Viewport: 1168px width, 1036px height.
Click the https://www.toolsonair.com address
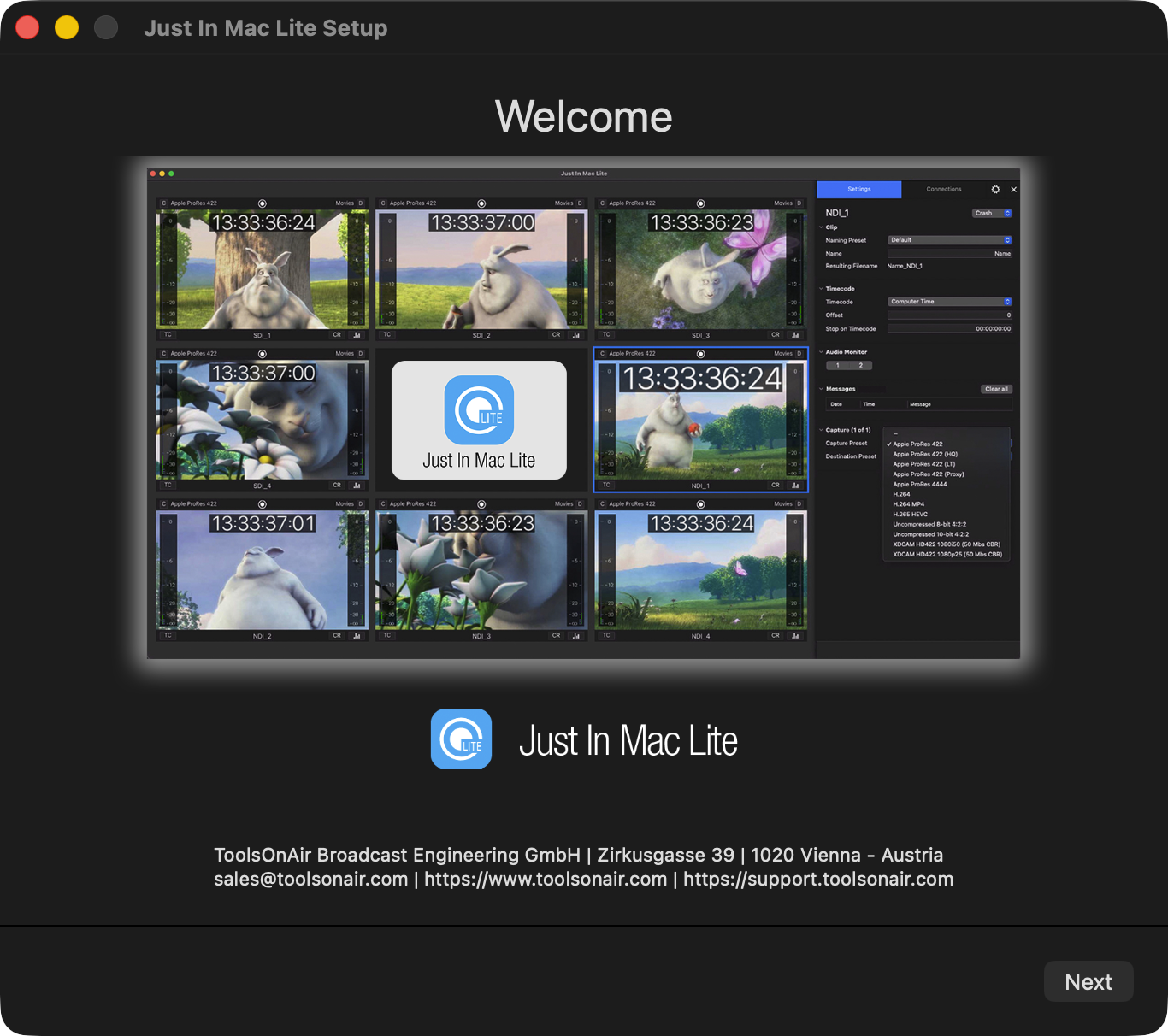click(x=546, y=879)
